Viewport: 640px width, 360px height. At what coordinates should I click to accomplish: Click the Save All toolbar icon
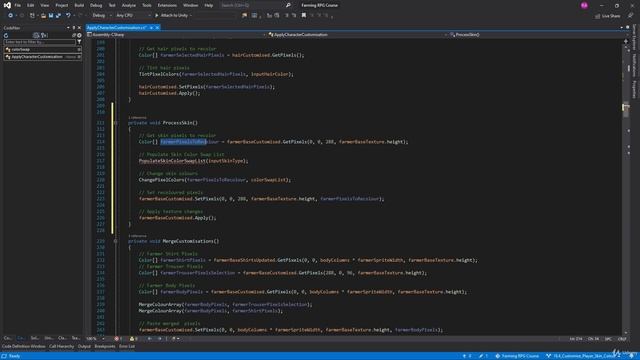coord(58,16)
